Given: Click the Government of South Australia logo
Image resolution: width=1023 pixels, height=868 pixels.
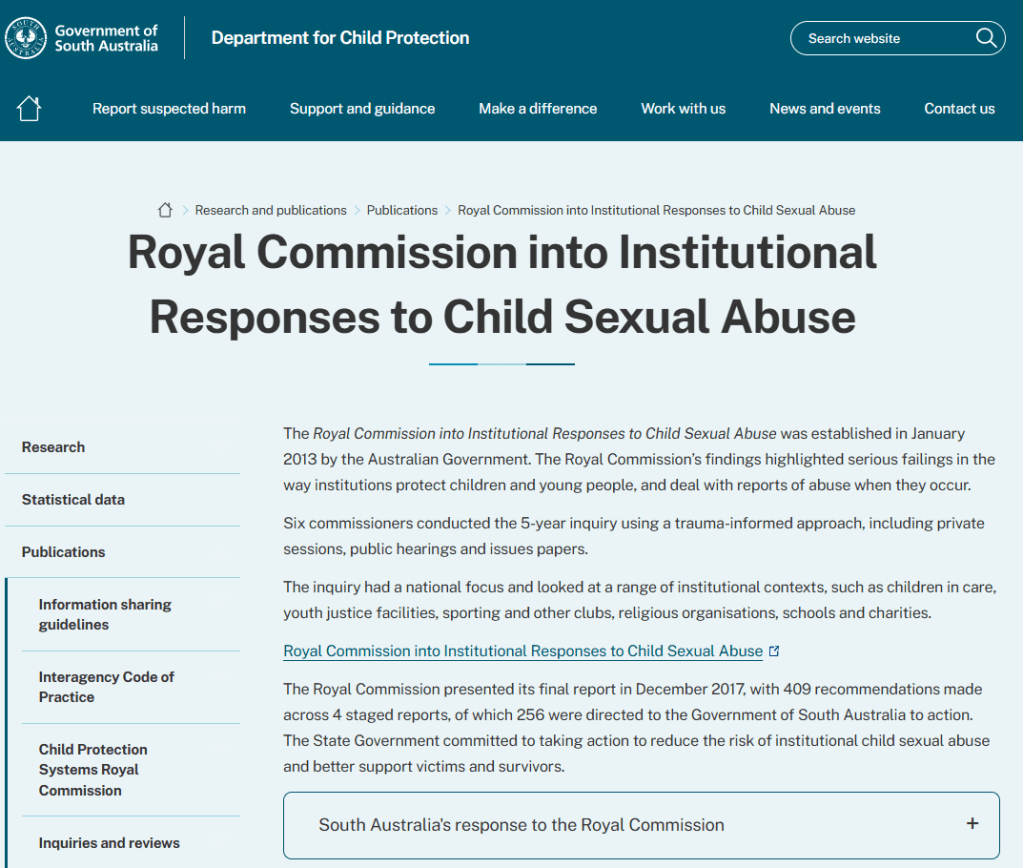Looking at the screenshot, I should [x=82, y=38].
